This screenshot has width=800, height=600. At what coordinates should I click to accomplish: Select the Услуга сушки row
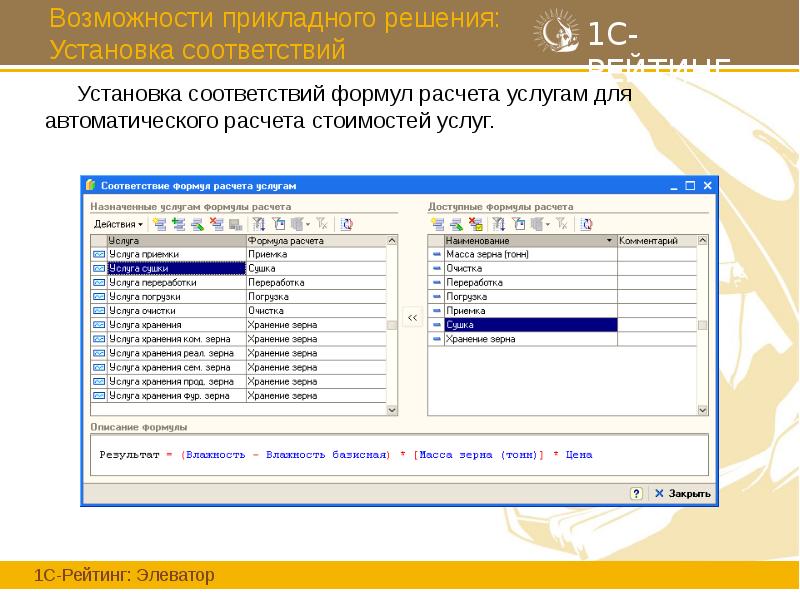pos(150,270)
